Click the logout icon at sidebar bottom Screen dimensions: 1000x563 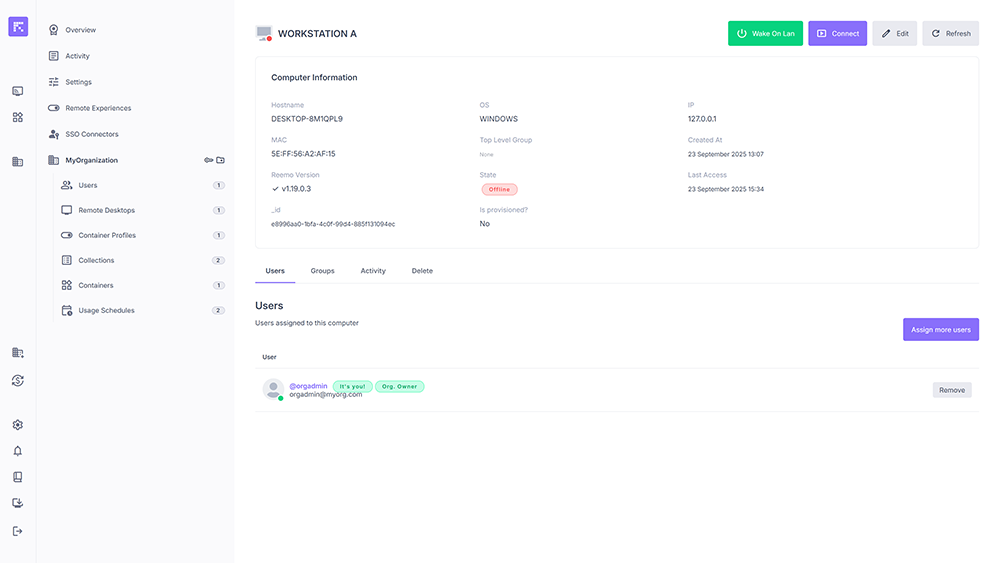pos(17,531)
